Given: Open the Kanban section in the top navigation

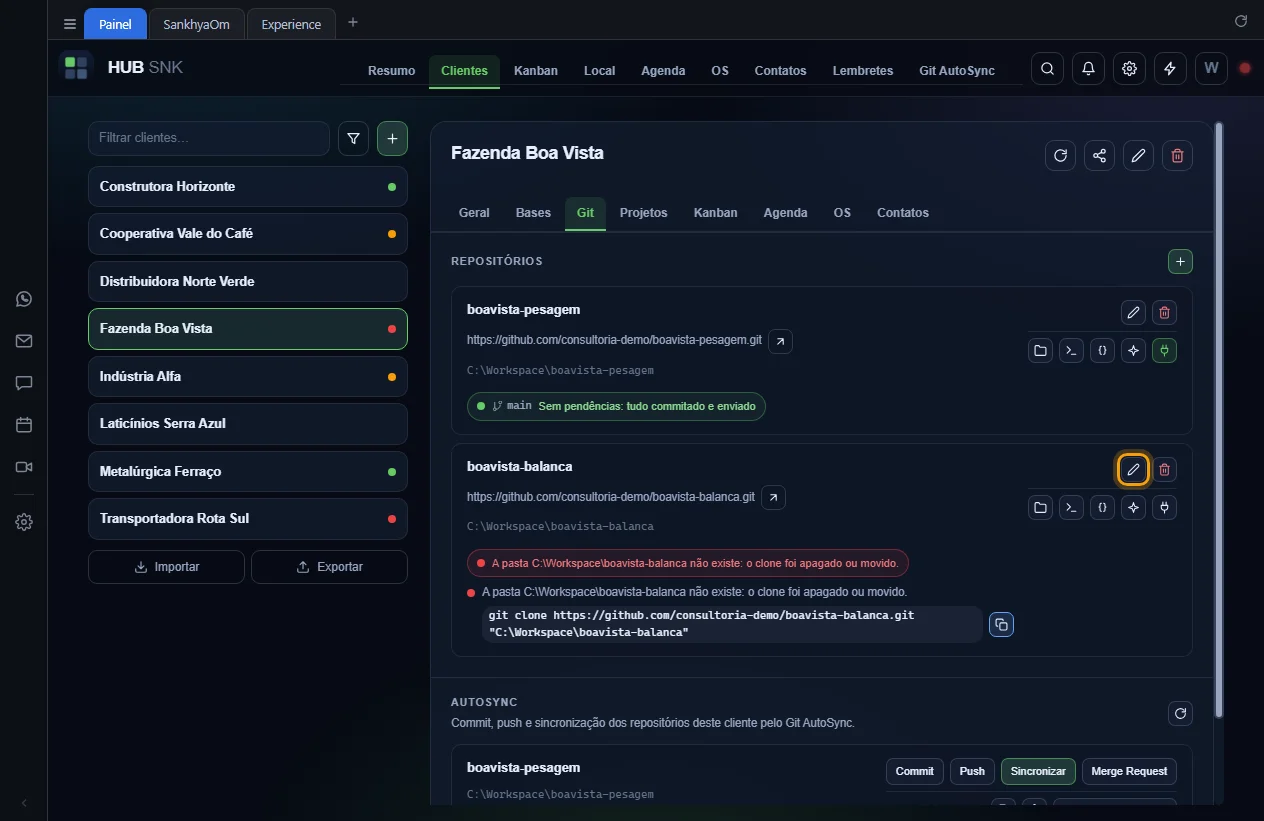Looking at the screenshot, I should click(536, 71).
